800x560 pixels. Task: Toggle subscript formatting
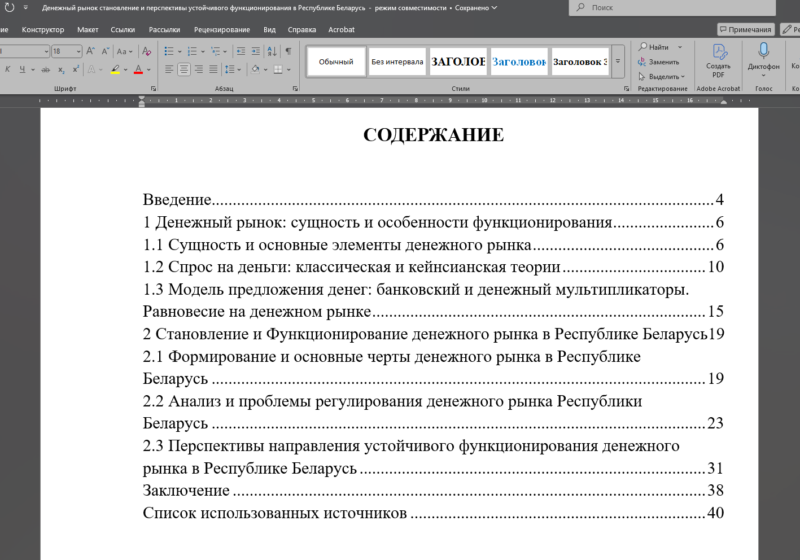[61, 69]
